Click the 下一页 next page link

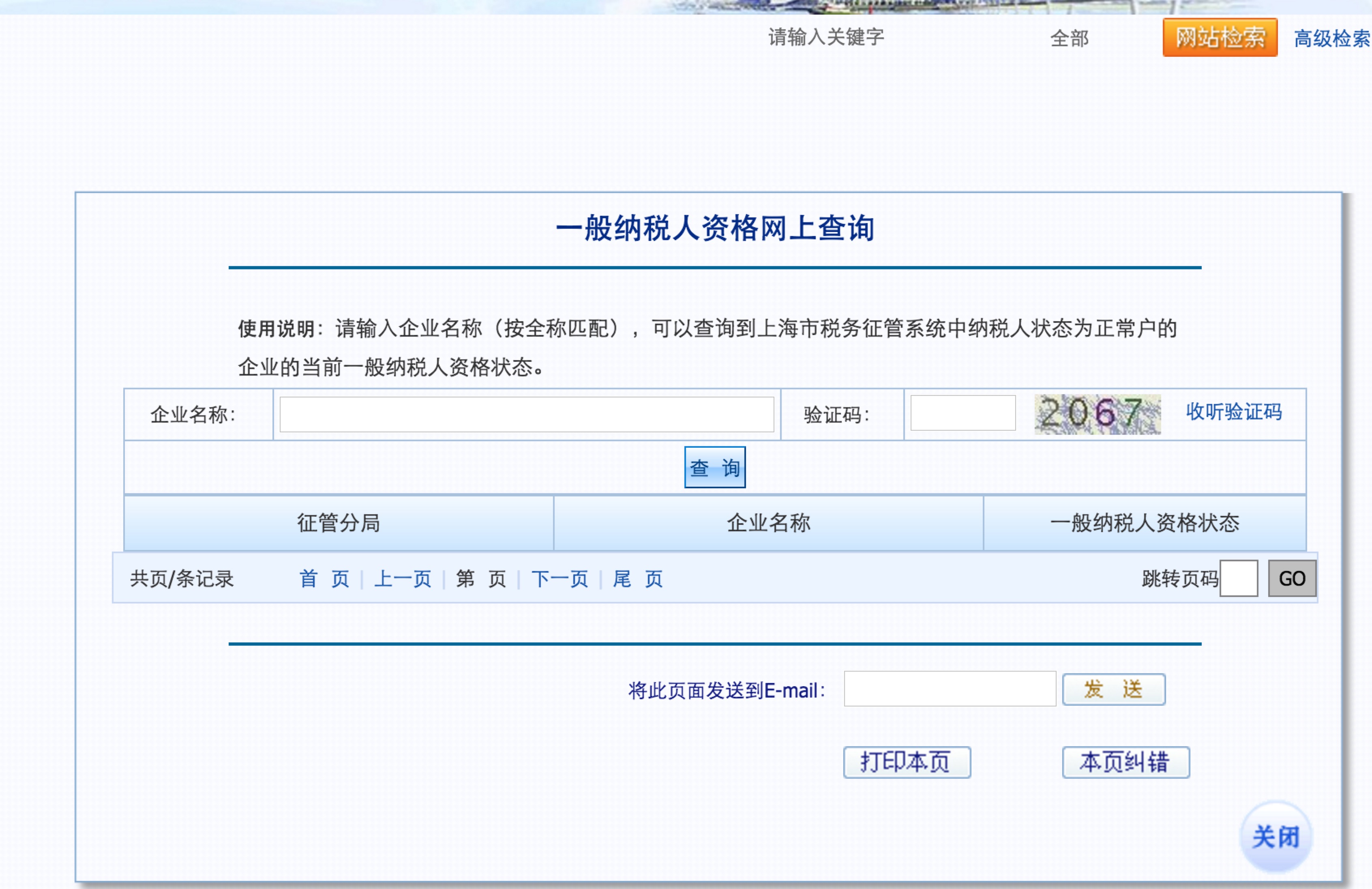(x=559, y=578)
